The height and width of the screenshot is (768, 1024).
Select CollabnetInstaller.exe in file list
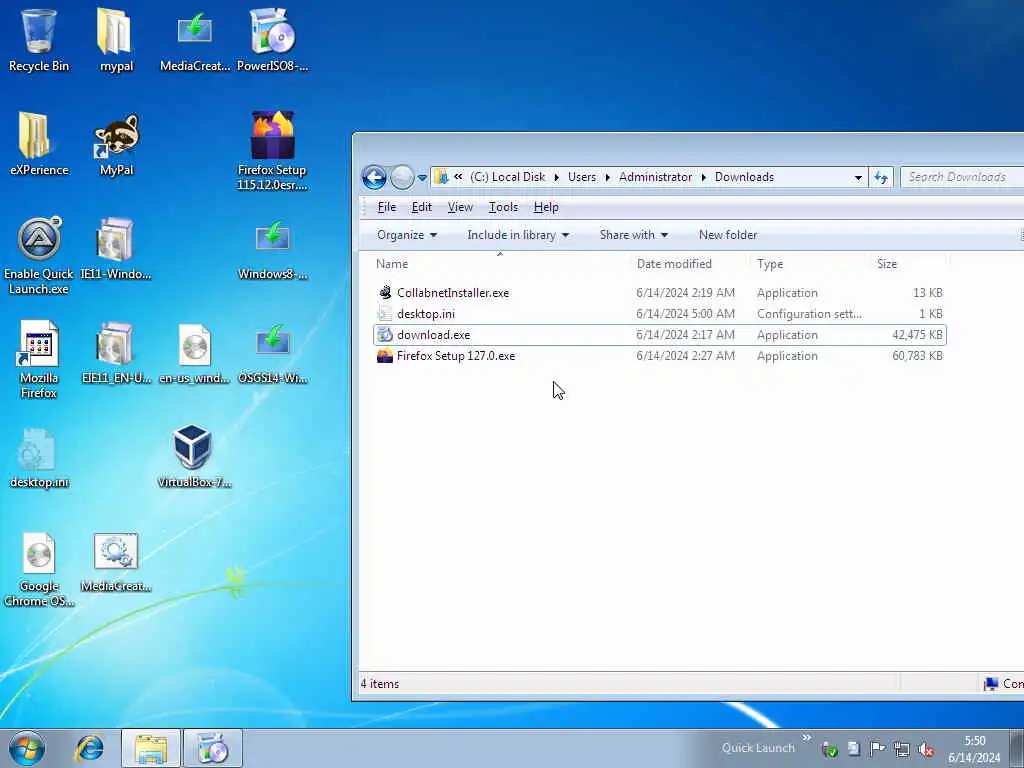(660, 293)
